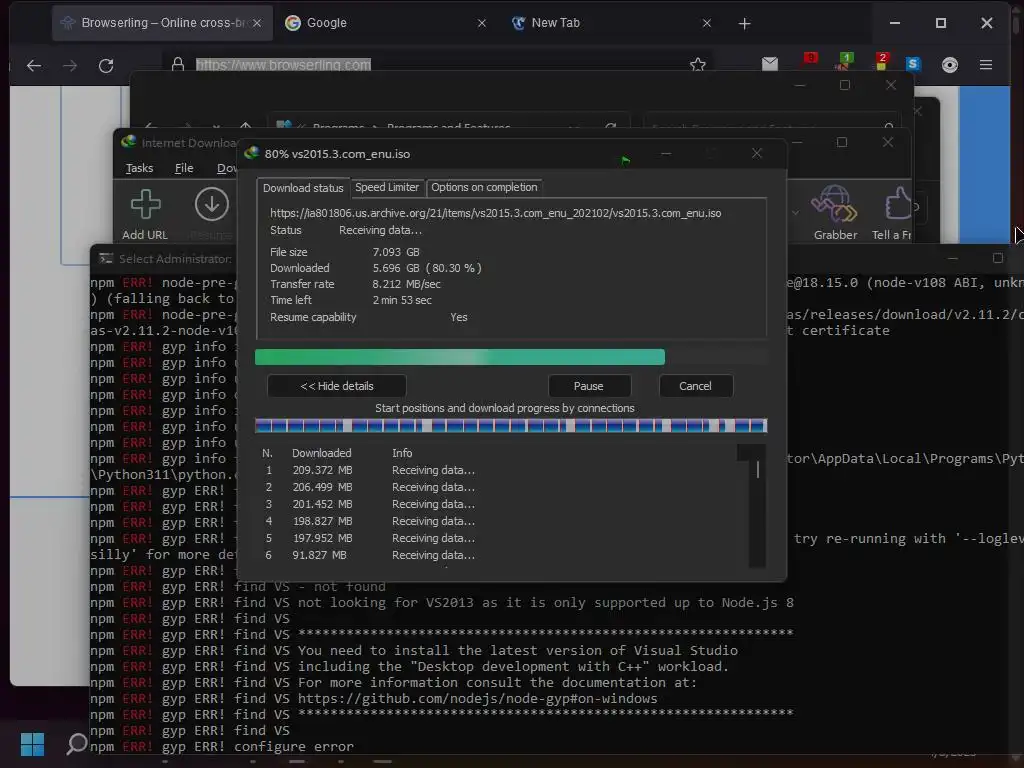Viewport: 1024px width, 768px height.
Task: Switch to the Browserling browser tab
Action: pos(162,23)
